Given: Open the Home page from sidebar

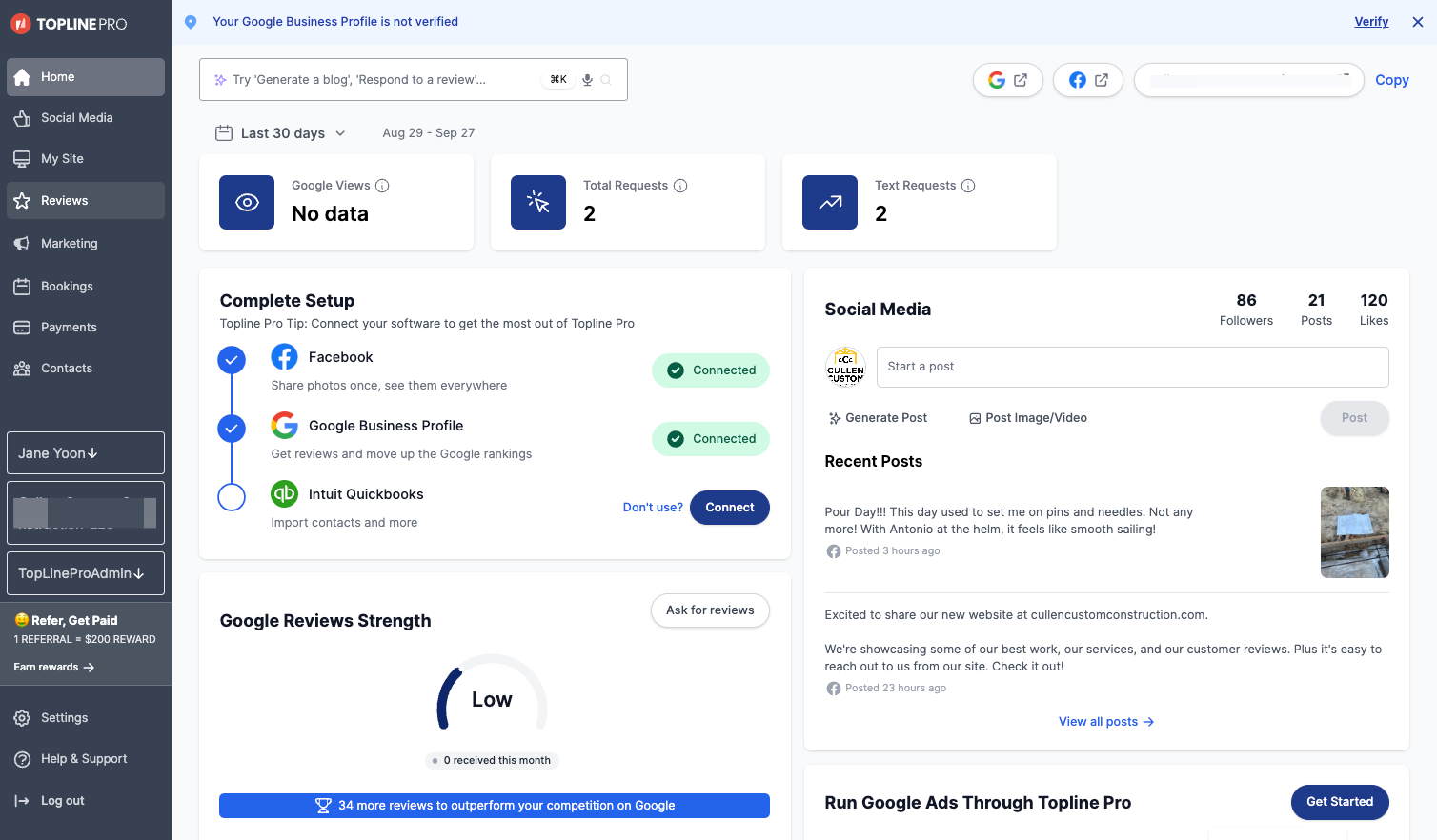Looking at the screenshot, I should tap(86, 77).
